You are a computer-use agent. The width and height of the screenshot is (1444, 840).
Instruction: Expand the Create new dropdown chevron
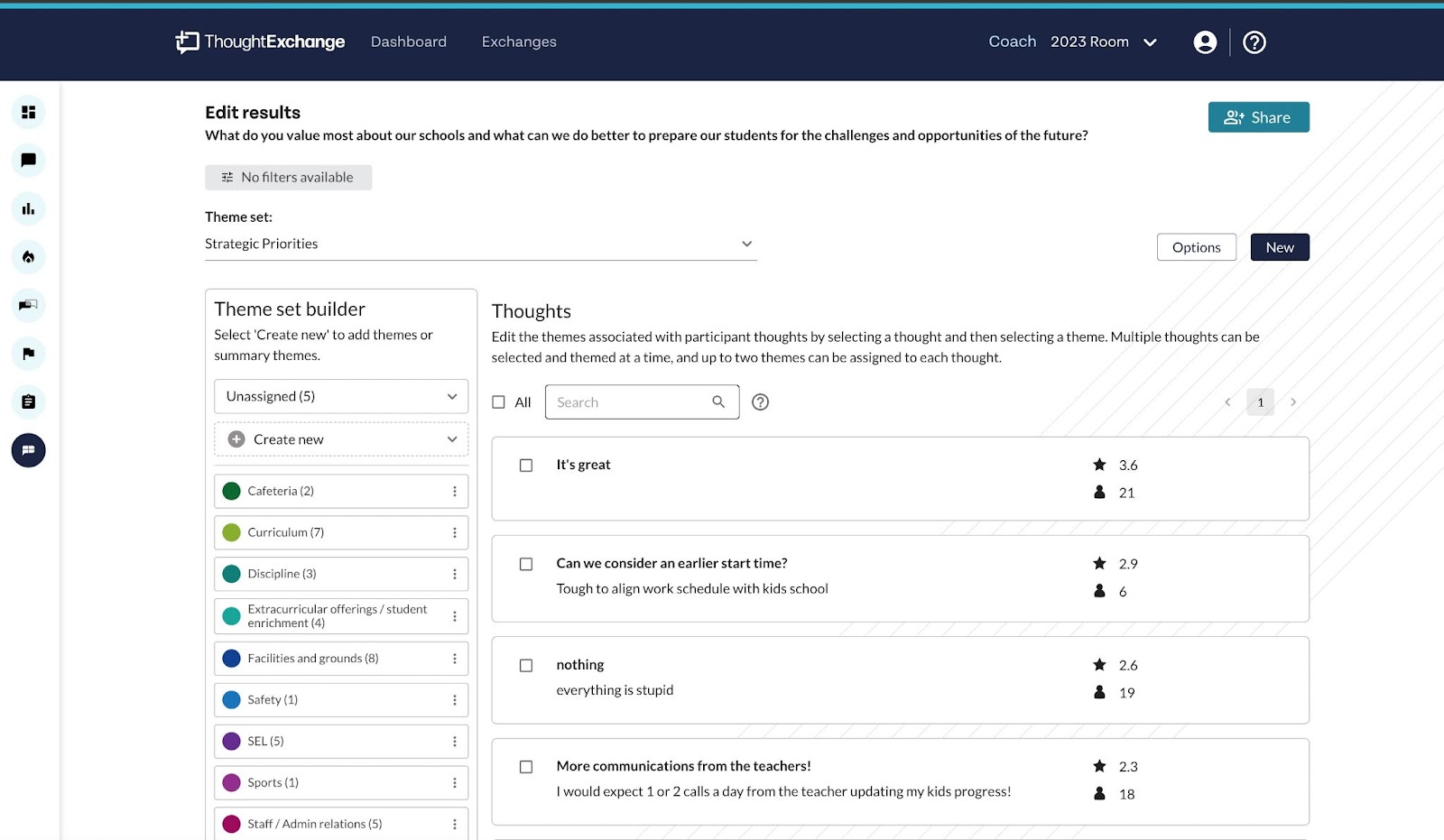452,439
